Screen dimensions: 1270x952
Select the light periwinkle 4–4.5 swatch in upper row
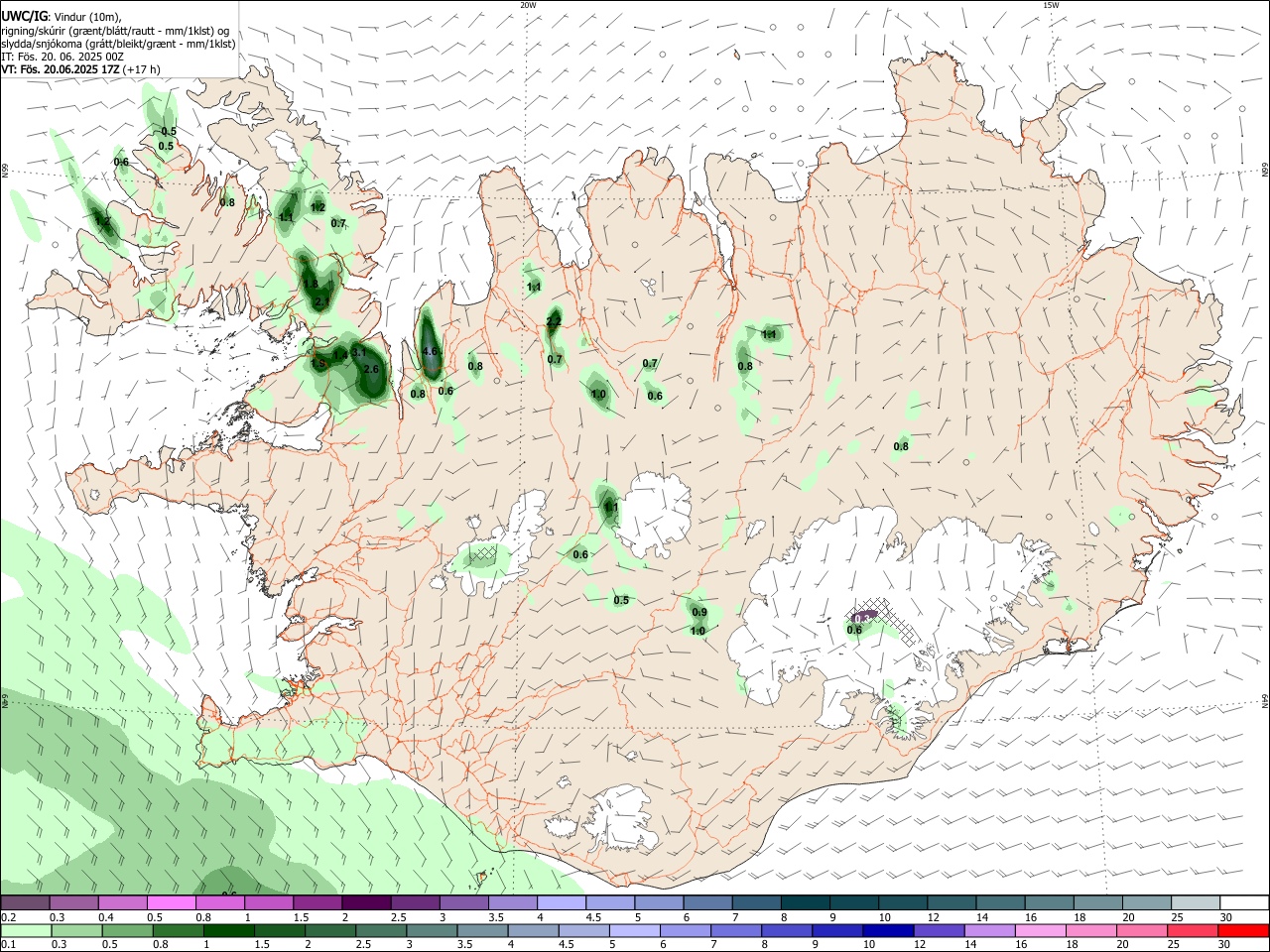561,903
